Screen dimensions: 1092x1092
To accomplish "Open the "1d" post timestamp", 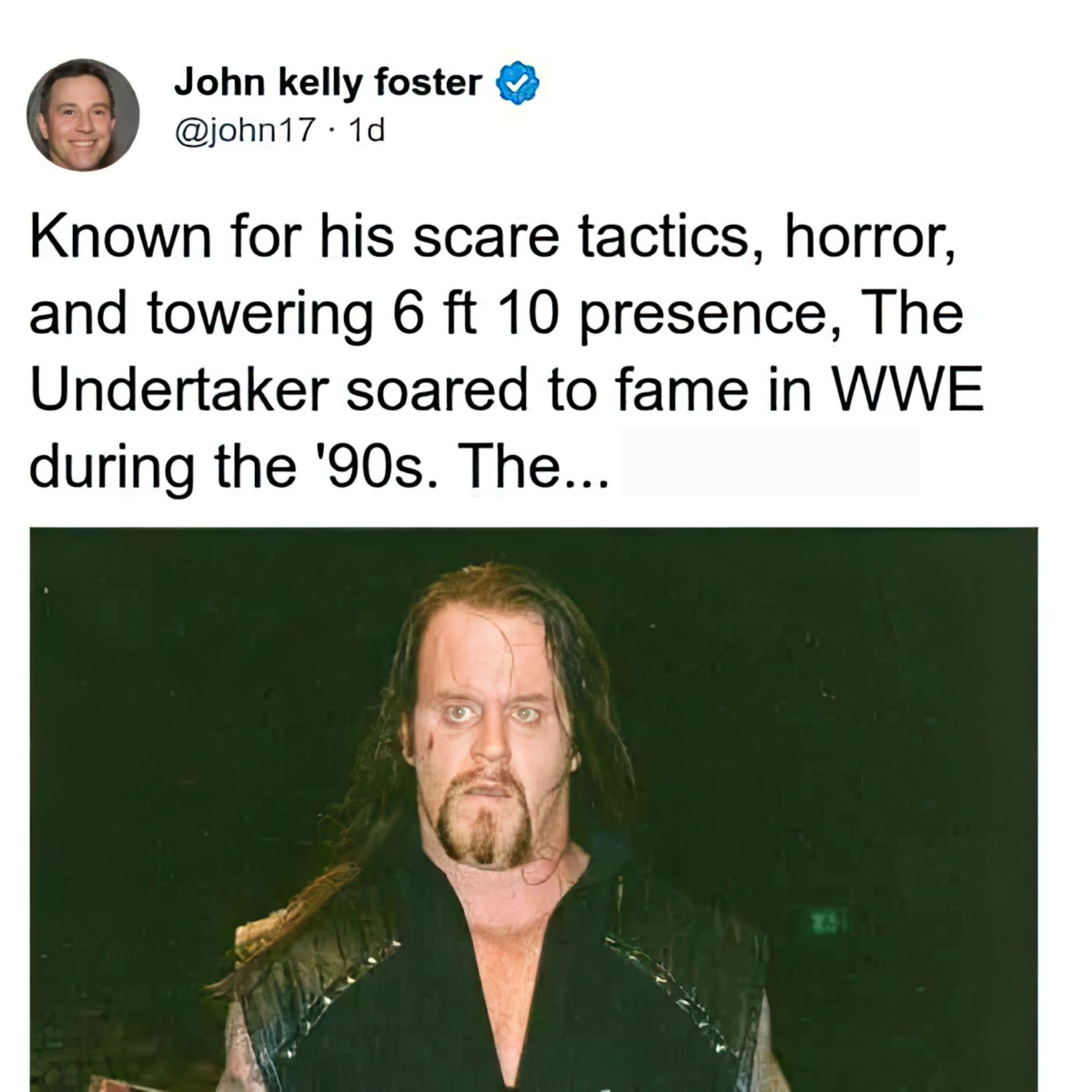I will pyautogui.click(x=367, y=130).
